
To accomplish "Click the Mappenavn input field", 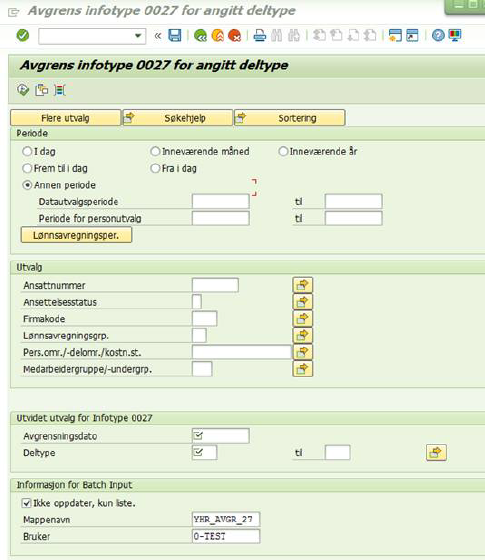I will (x=226, y=519).
